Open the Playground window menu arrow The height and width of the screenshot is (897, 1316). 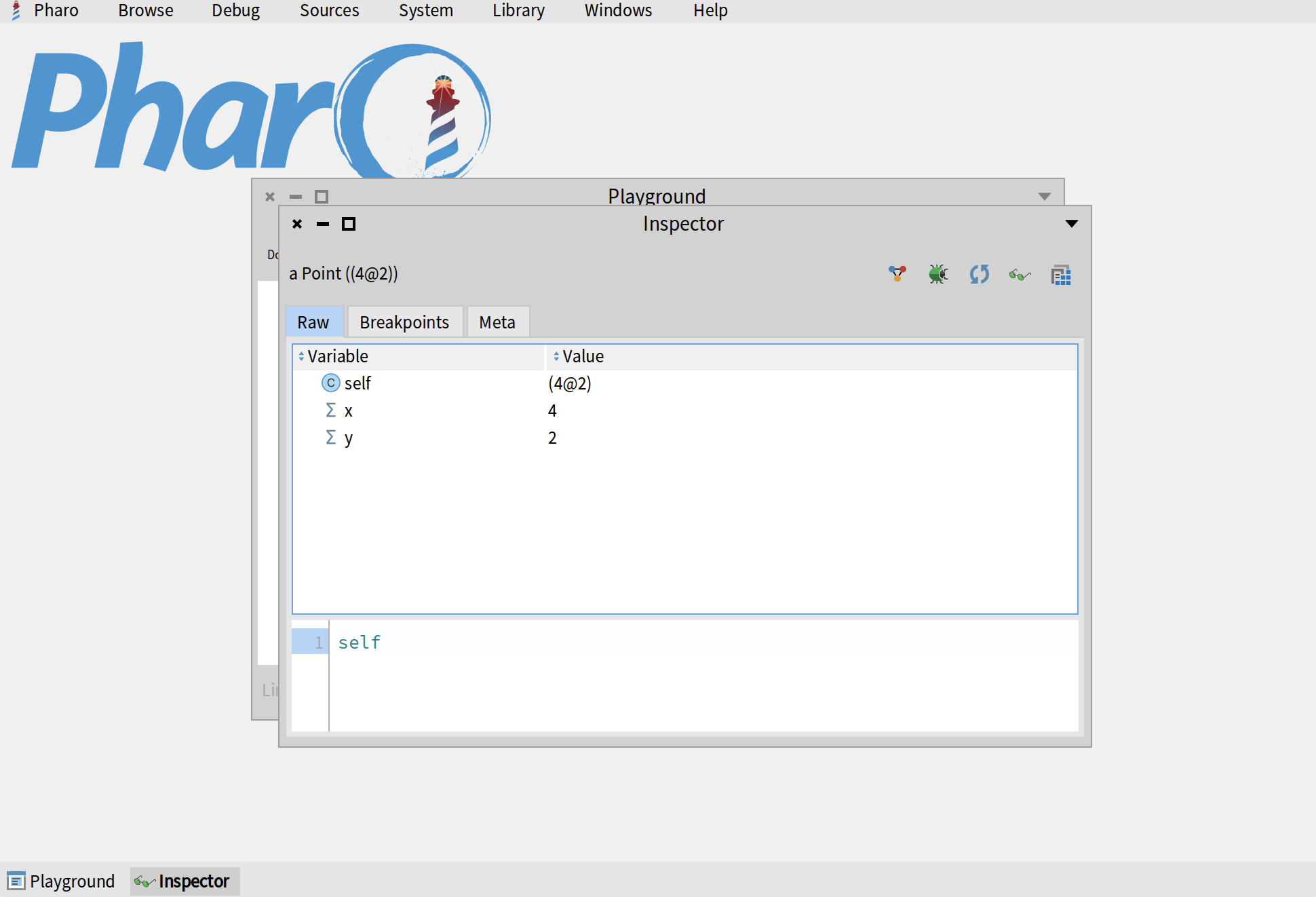click(1044, 197)
